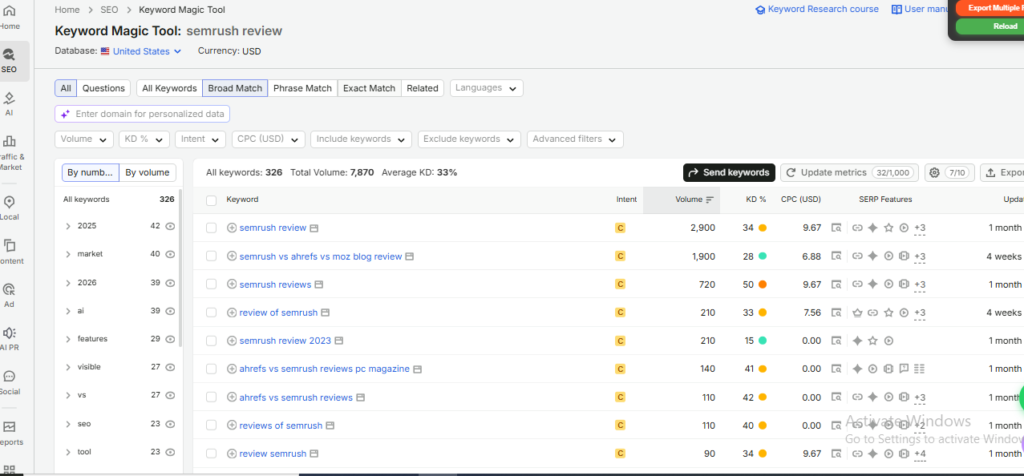Click the Update metrics button

coord(849,172)
